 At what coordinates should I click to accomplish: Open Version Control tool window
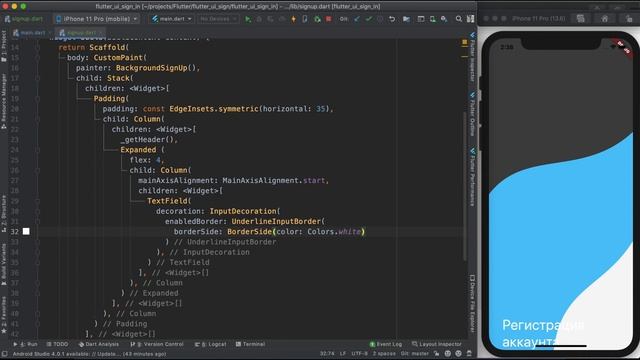pos(157,344)
